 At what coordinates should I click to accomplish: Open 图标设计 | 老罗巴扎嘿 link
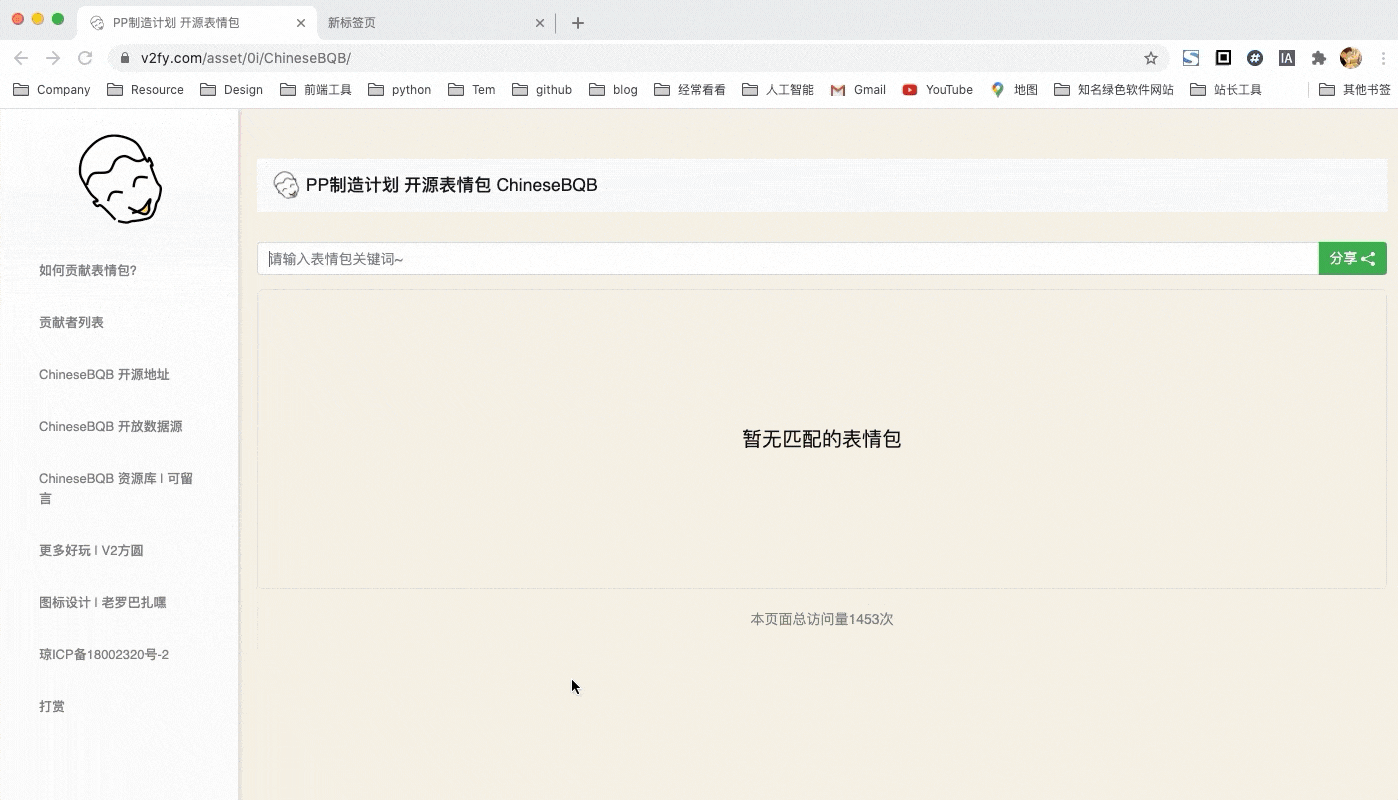[x=103, y=602]
